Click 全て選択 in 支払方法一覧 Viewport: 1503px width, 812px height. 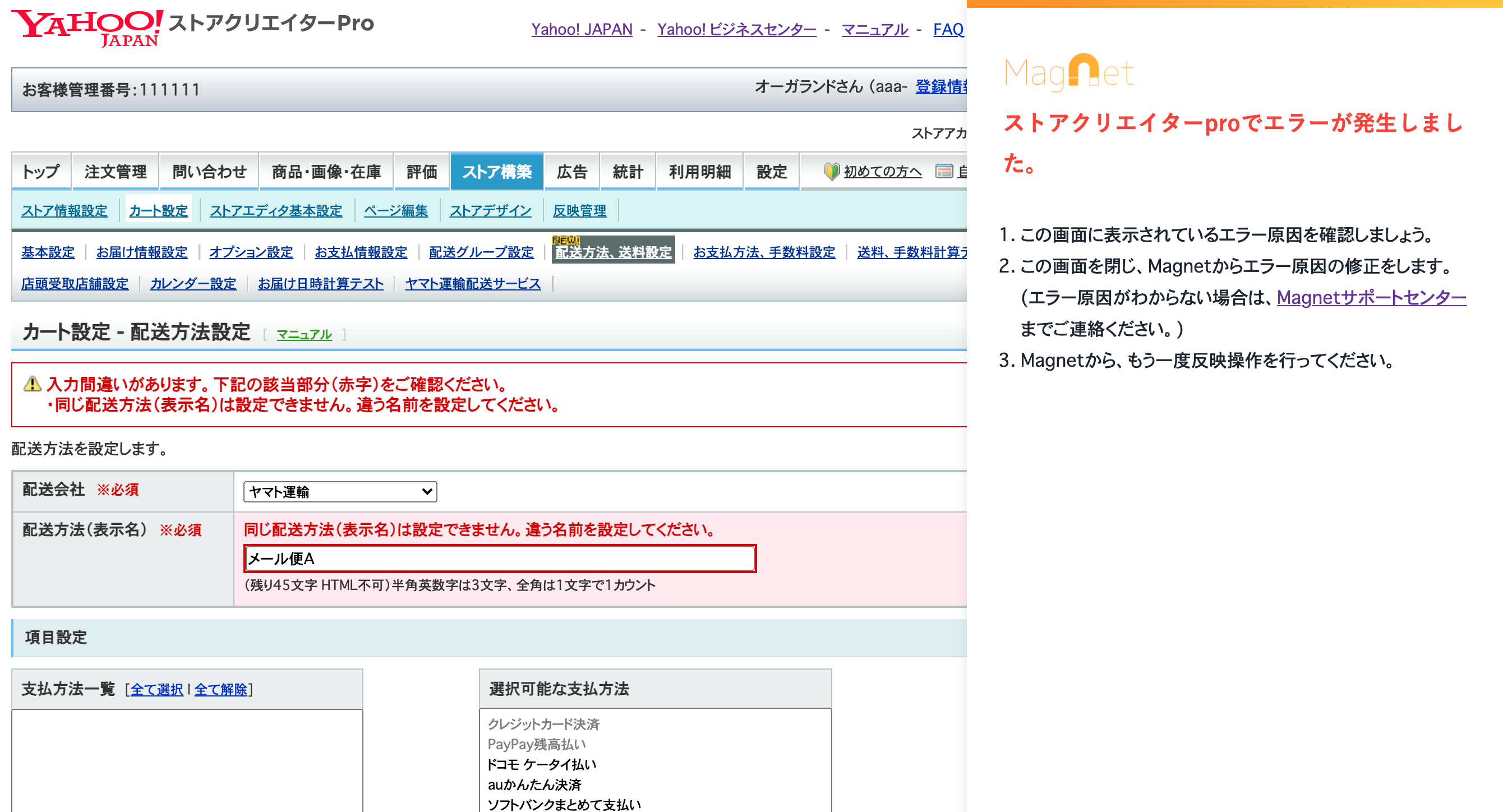[157, 690]
